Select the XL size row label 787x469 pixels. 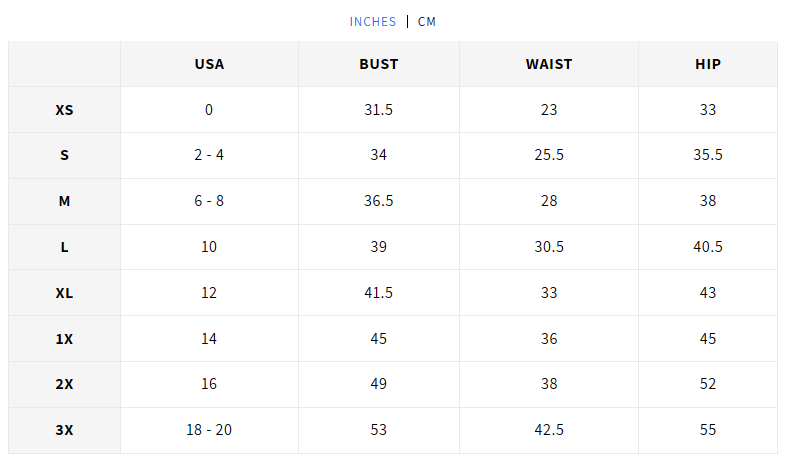[x=64, y=293]
